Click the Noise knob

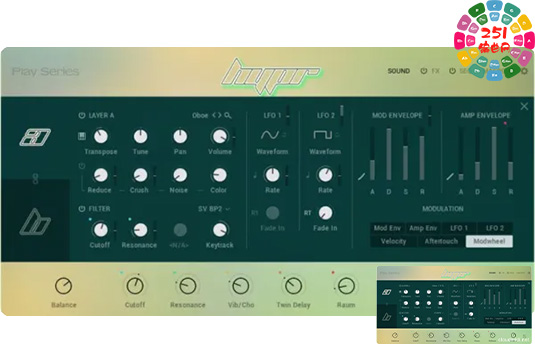point(179,175)
